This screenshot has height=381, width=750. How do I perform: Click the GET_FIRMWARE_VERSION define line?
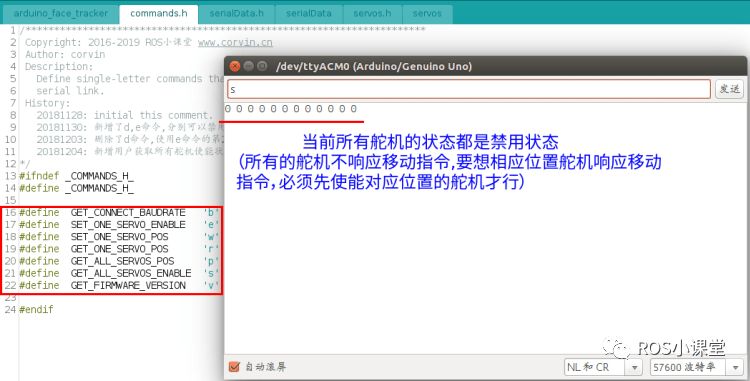[119, 285]
